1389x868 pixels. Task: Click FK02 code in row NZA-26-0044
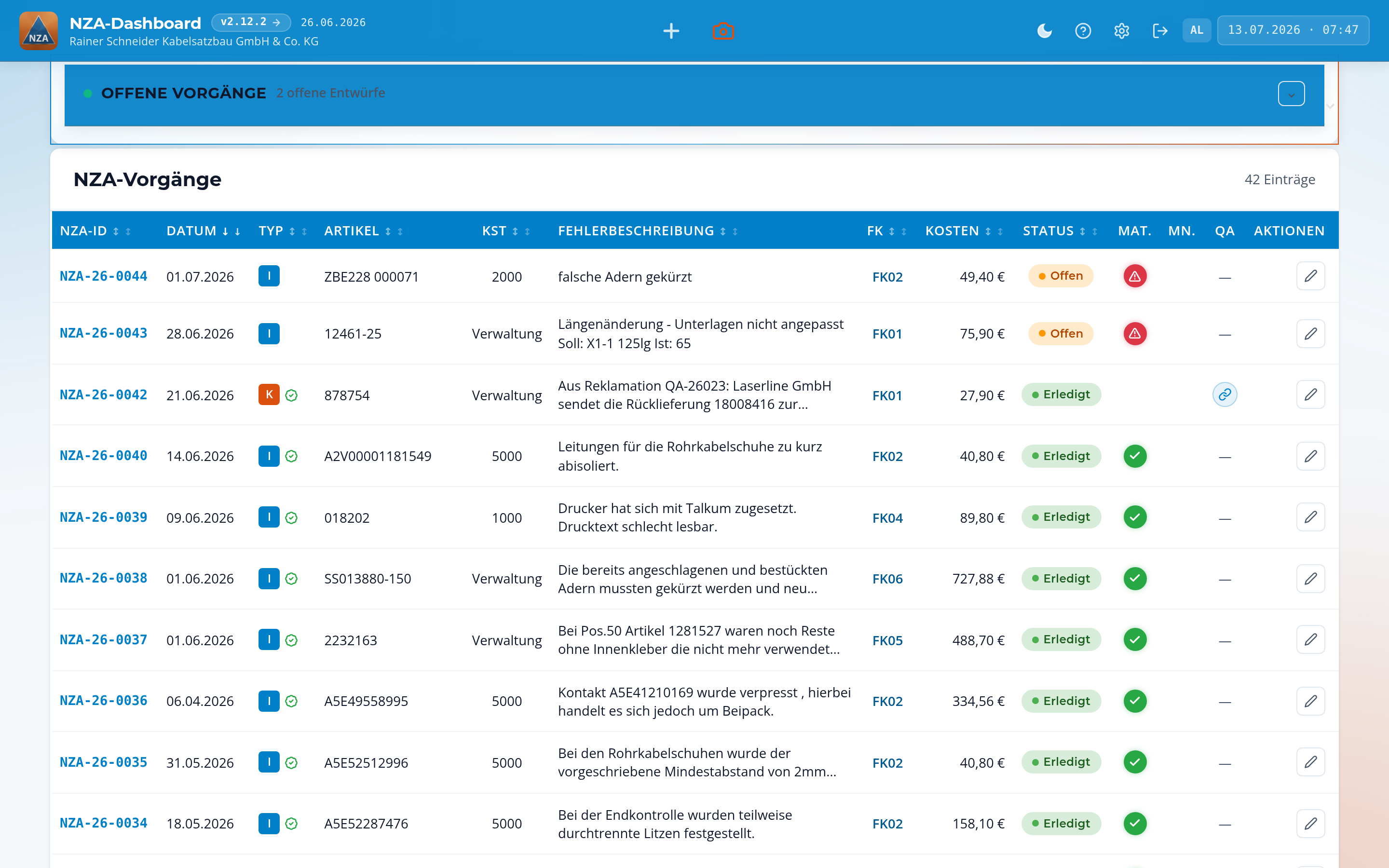point(887,277)
